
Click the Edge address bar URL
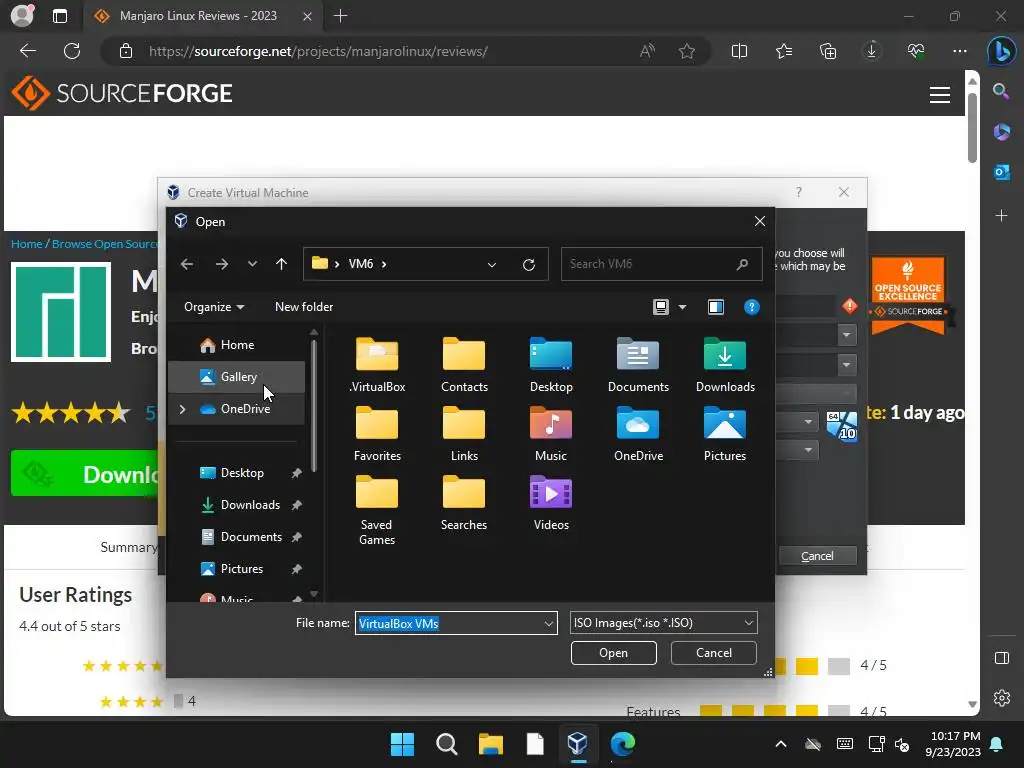(x=318, y=51)
